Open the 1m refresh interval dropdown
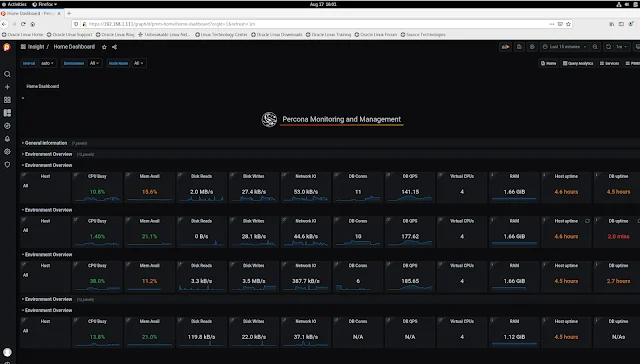 (x=621, y=47)
